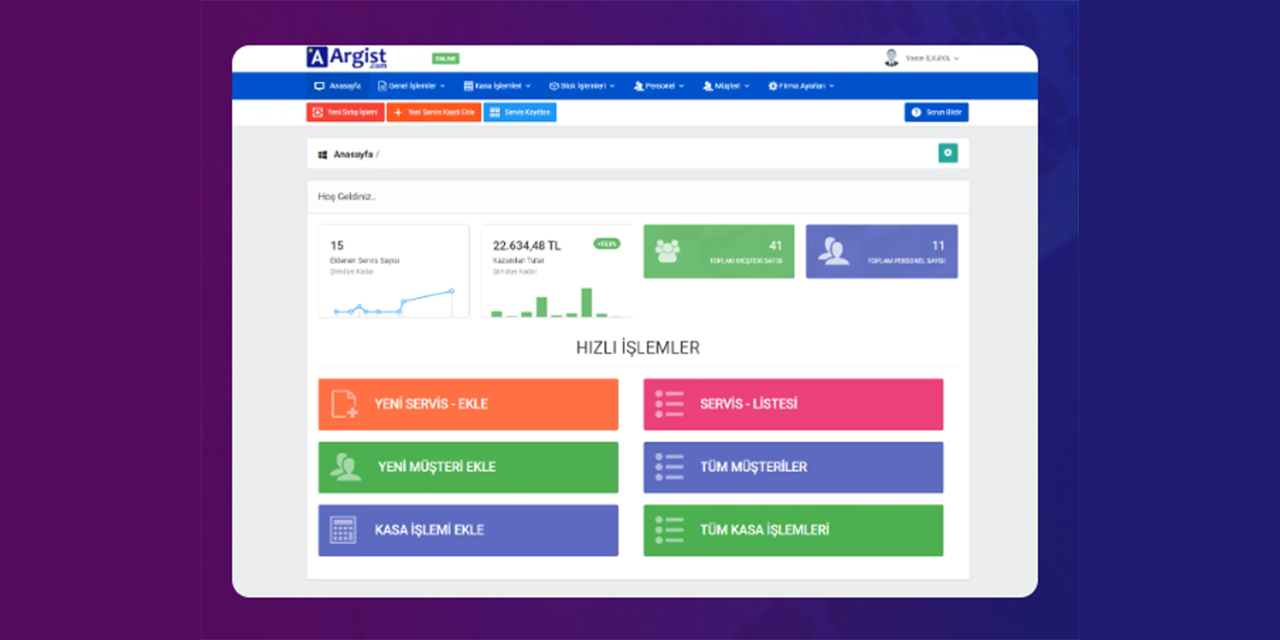Open the Personel dropdown menu
This screenshot has width=1280, height=640.
(x=660, y=85)
